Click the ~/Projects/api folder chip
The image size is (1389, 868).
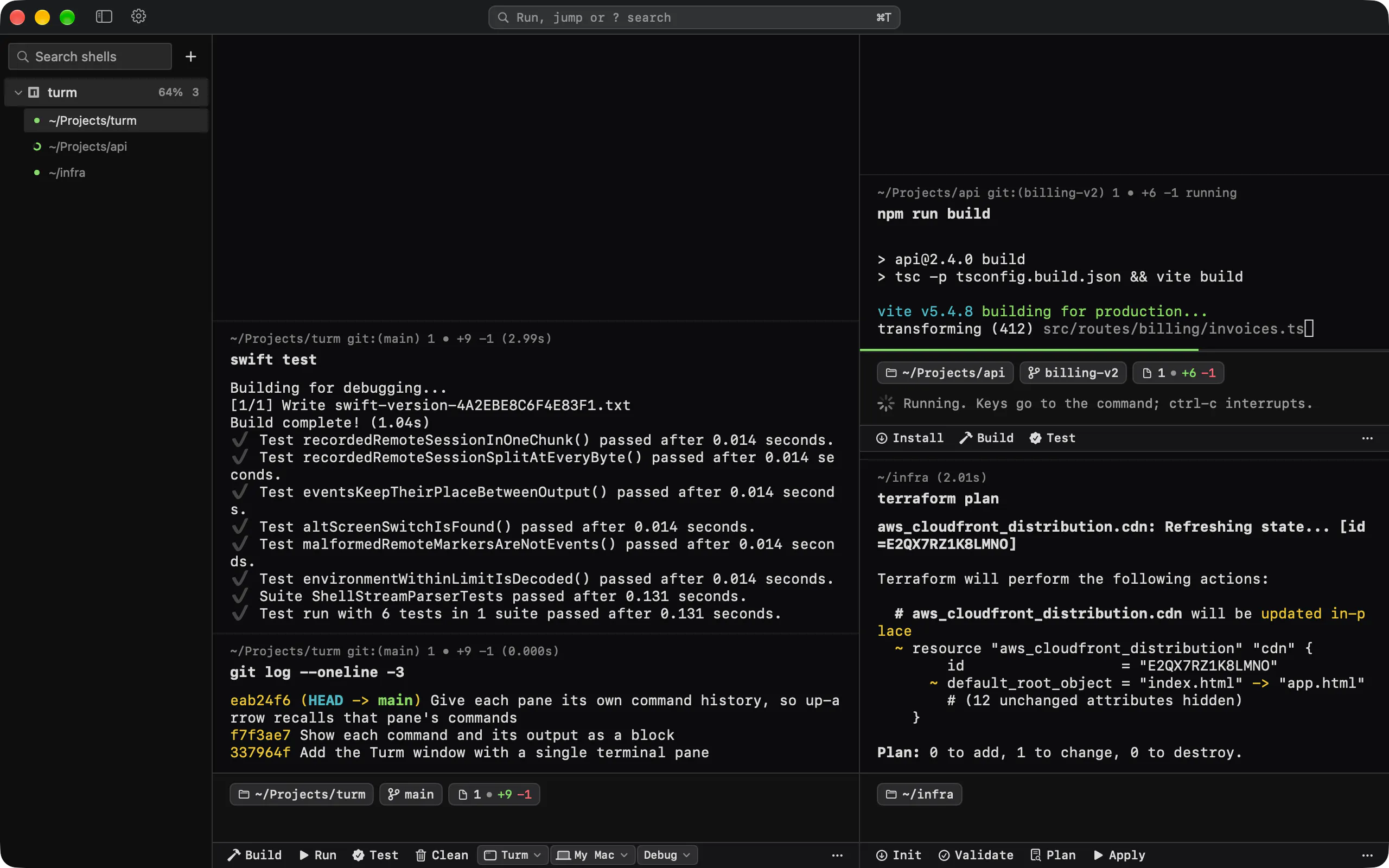tap(945, 373)
